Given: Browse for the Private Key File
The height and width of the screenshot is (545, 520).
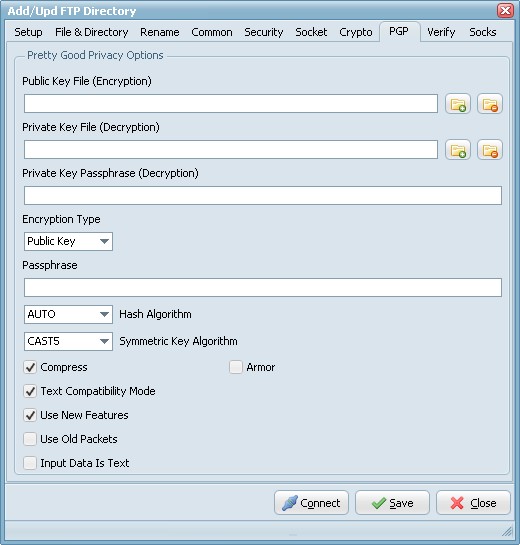Looking at the screenshot, I should 458,150.
